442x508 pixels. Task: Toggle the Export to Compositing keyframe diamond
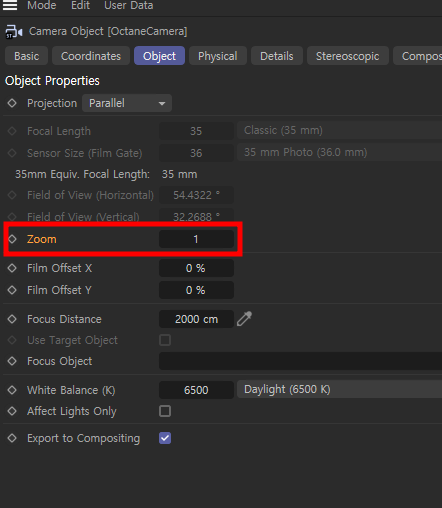coord(12,438)
